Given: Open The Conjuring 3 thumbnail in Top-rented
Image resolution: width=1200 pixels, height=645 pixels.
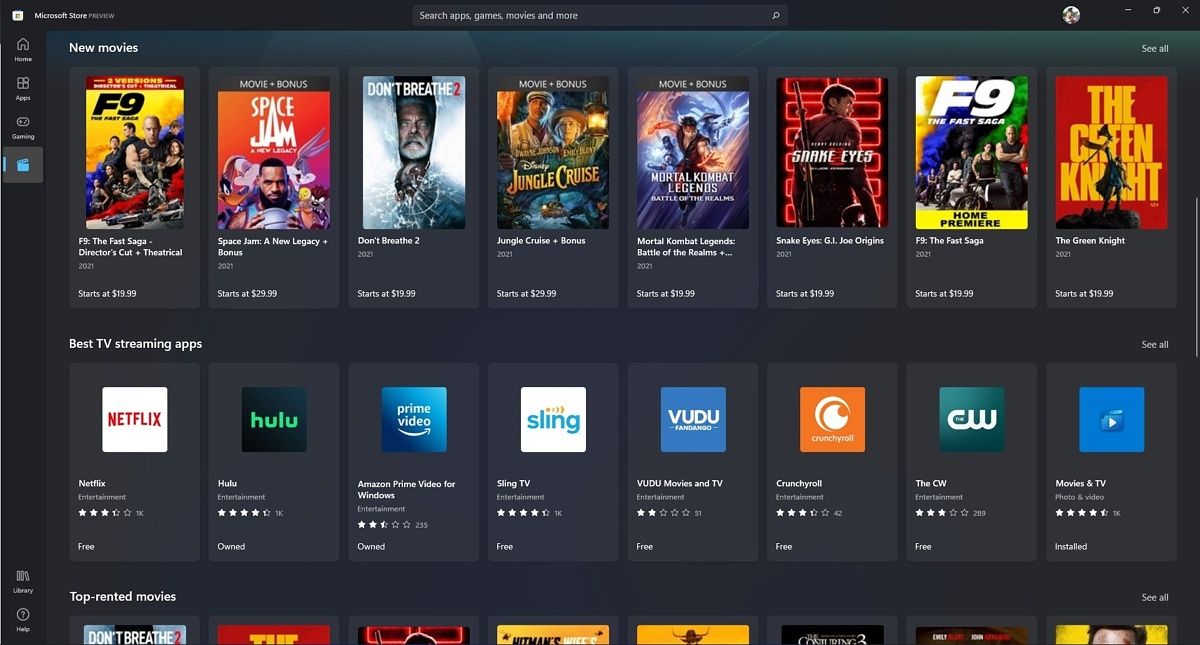Looking at the screenshot, I should click(832, 635).
